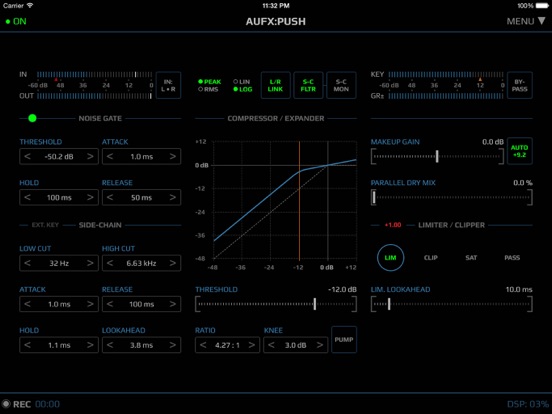Increase noise gate Threshold with right arrow
The width and height of the screenshot is (552, 414).
(90, 157)
